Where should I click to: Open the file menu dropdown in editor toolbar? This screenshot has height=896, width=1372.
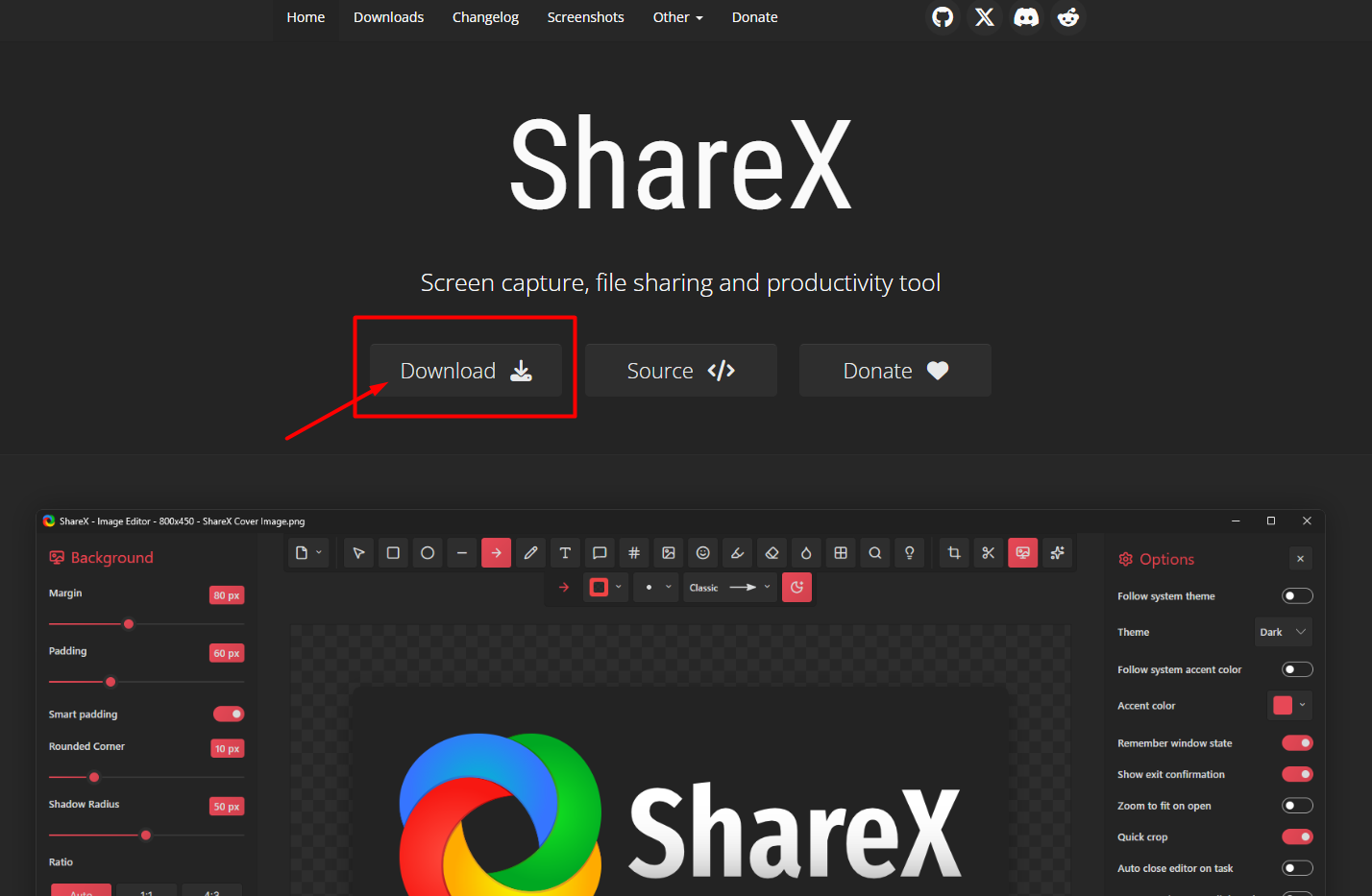click(x=308, y=553)
